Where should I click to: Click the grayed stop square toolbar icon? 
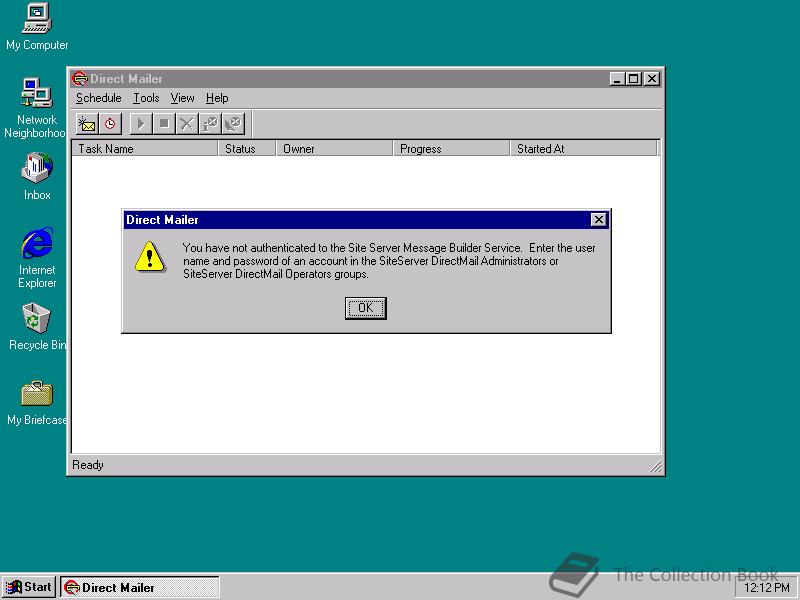[x=164, y=124]
